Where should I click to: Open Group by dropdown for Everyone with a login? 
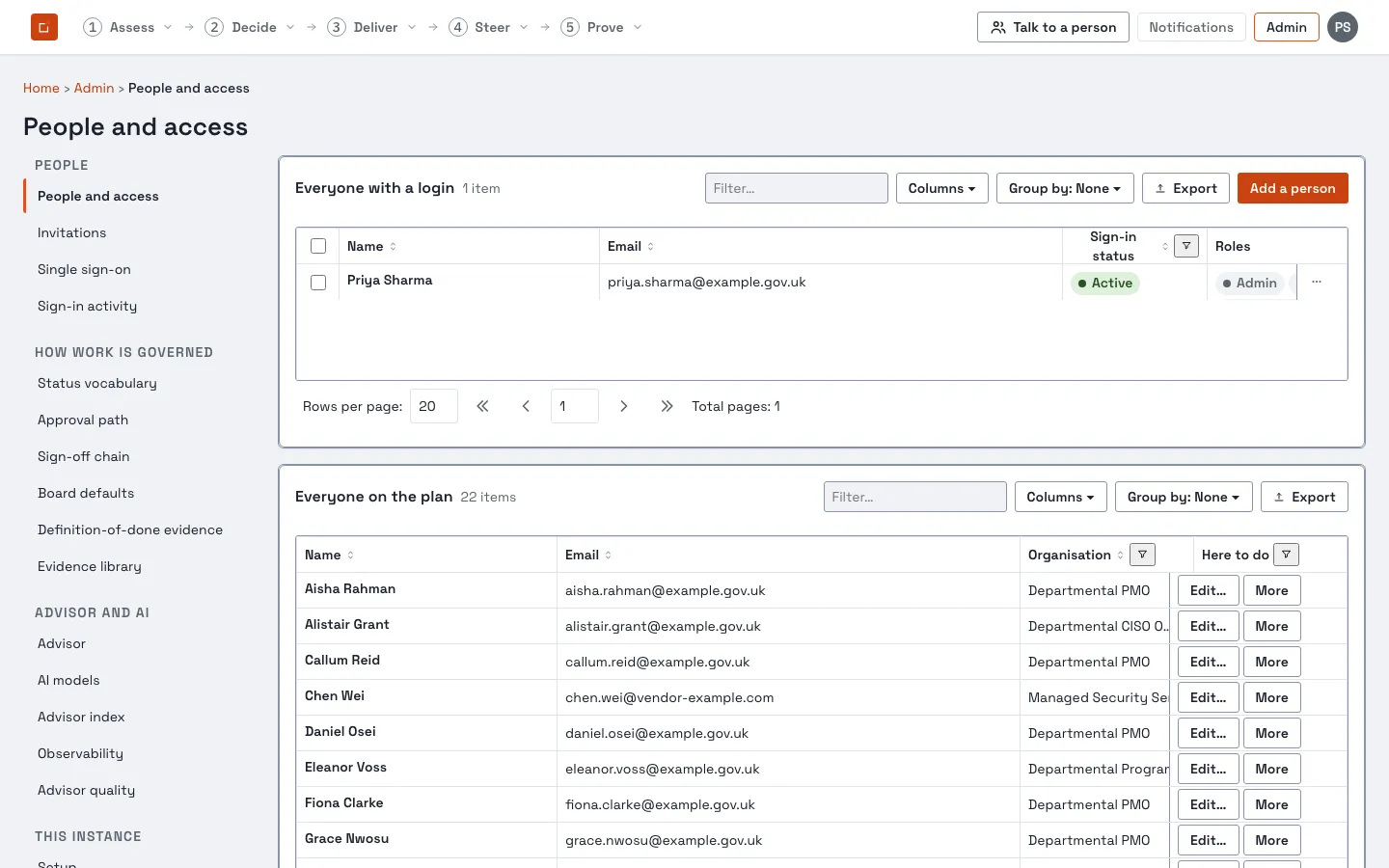(x=1065, y=188)
